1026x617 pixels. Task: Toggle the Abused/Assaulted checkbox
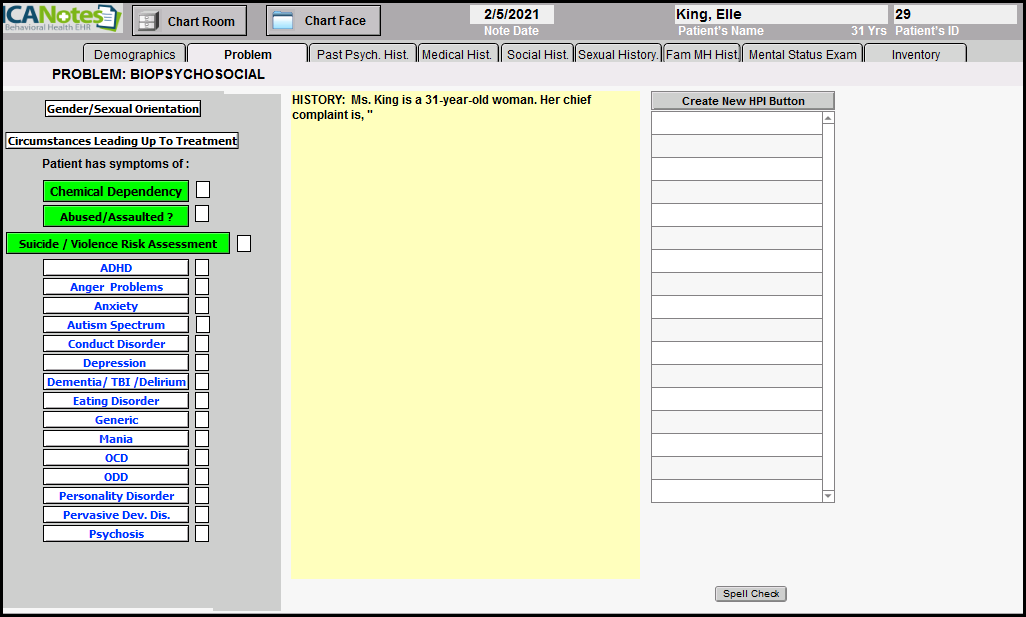coord(202,214)
